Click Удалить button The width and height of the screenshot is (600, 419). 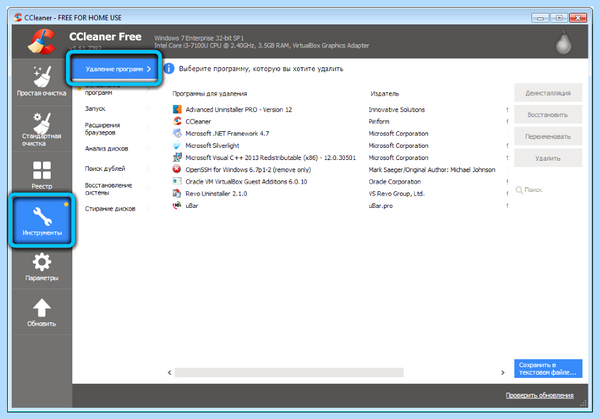point(548,158)
